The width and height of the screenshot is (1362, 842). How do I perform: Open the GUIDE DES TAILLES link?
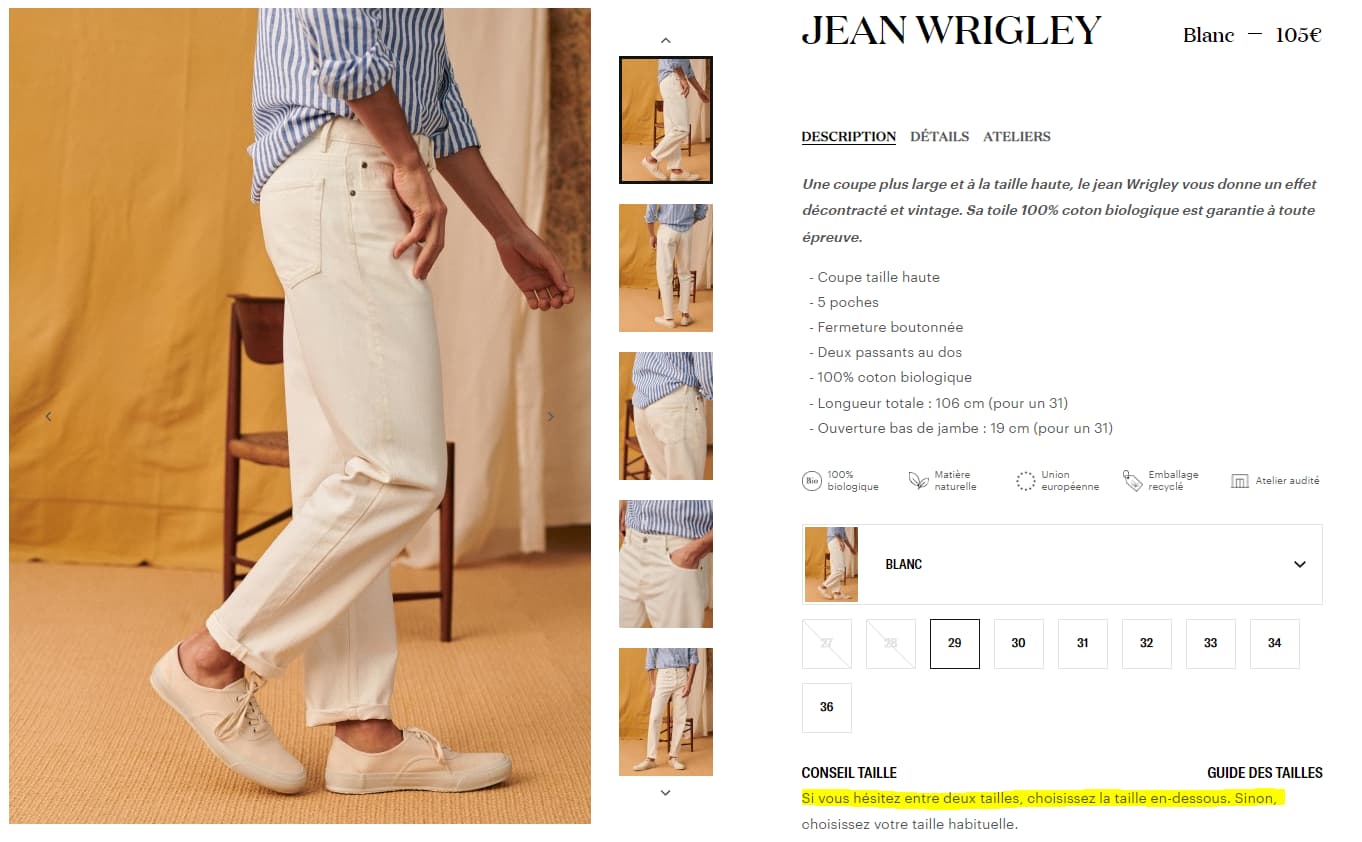point(1265,773)
